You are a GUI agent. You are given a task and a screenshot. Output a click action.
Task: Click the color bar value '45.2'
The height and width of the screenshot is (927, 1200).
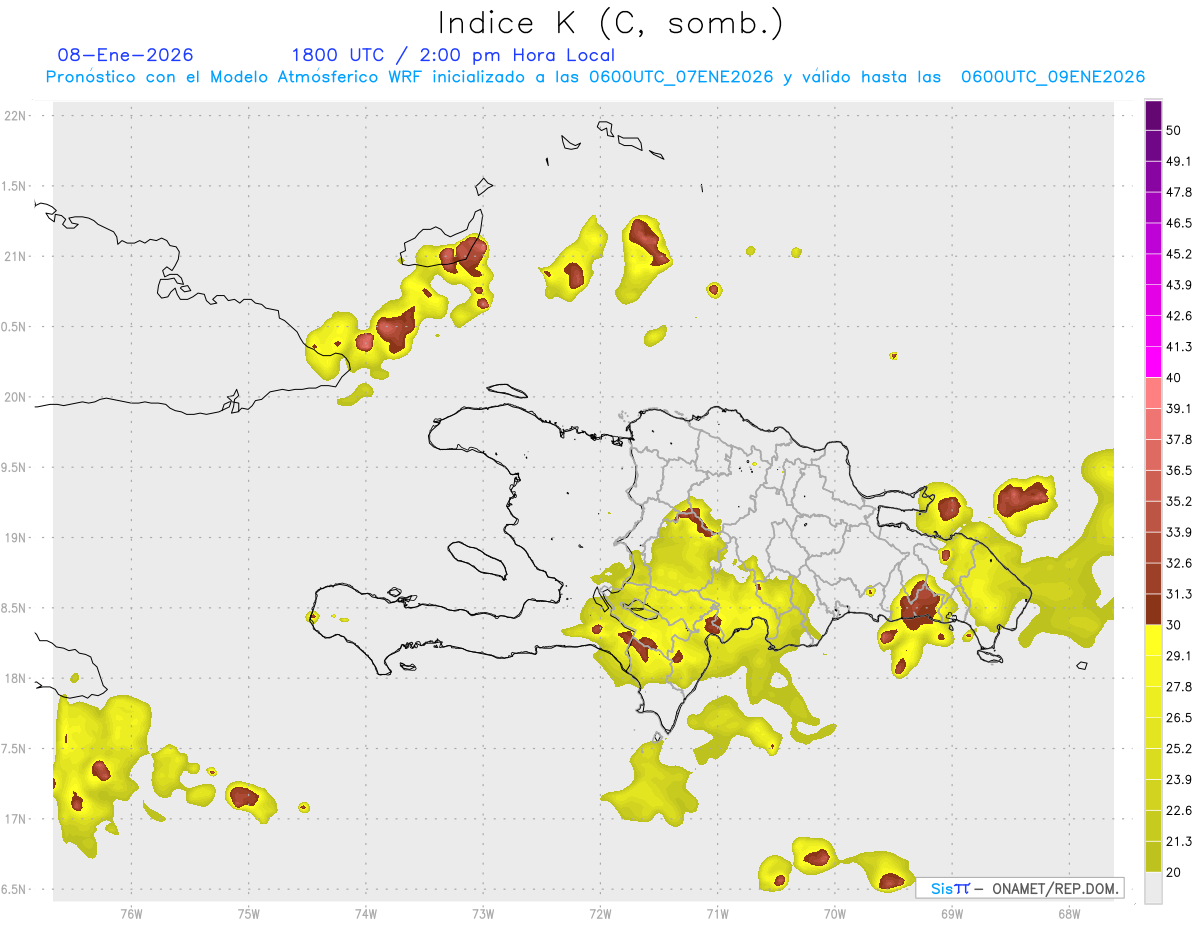tap(1179, 254)
